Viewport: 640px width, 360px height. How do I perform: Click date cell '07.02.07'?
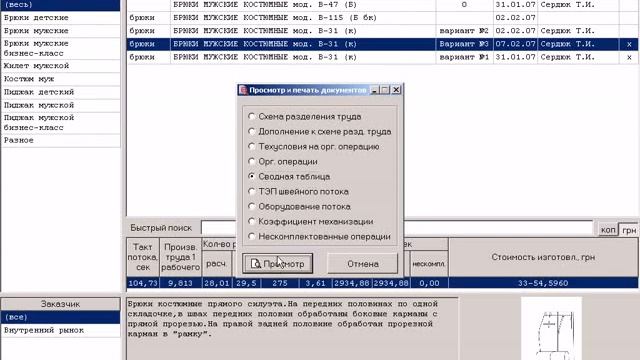(x=515, y=44)
